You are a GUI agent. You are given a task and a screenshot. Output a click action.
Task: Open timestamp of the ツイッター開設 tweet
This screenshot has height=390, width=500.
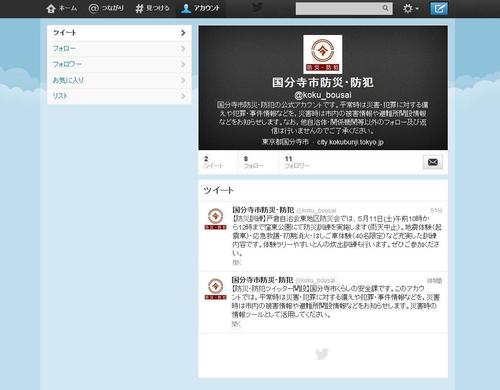click(x=435, y=281)
